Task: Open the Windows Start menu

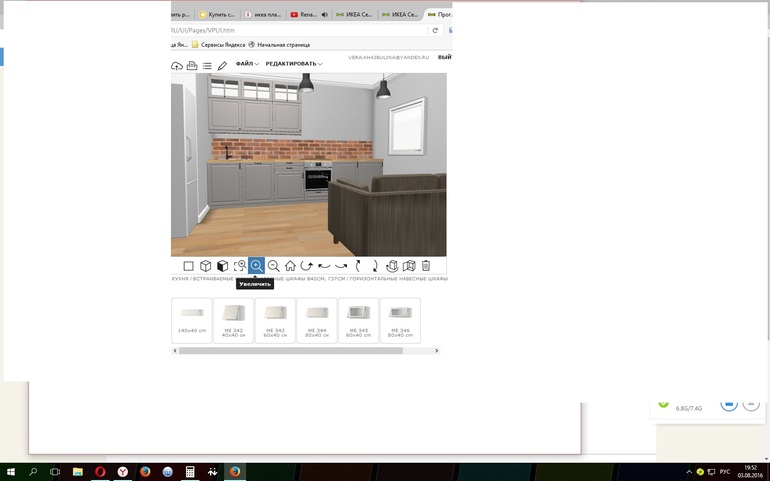Action: point(11,471)
